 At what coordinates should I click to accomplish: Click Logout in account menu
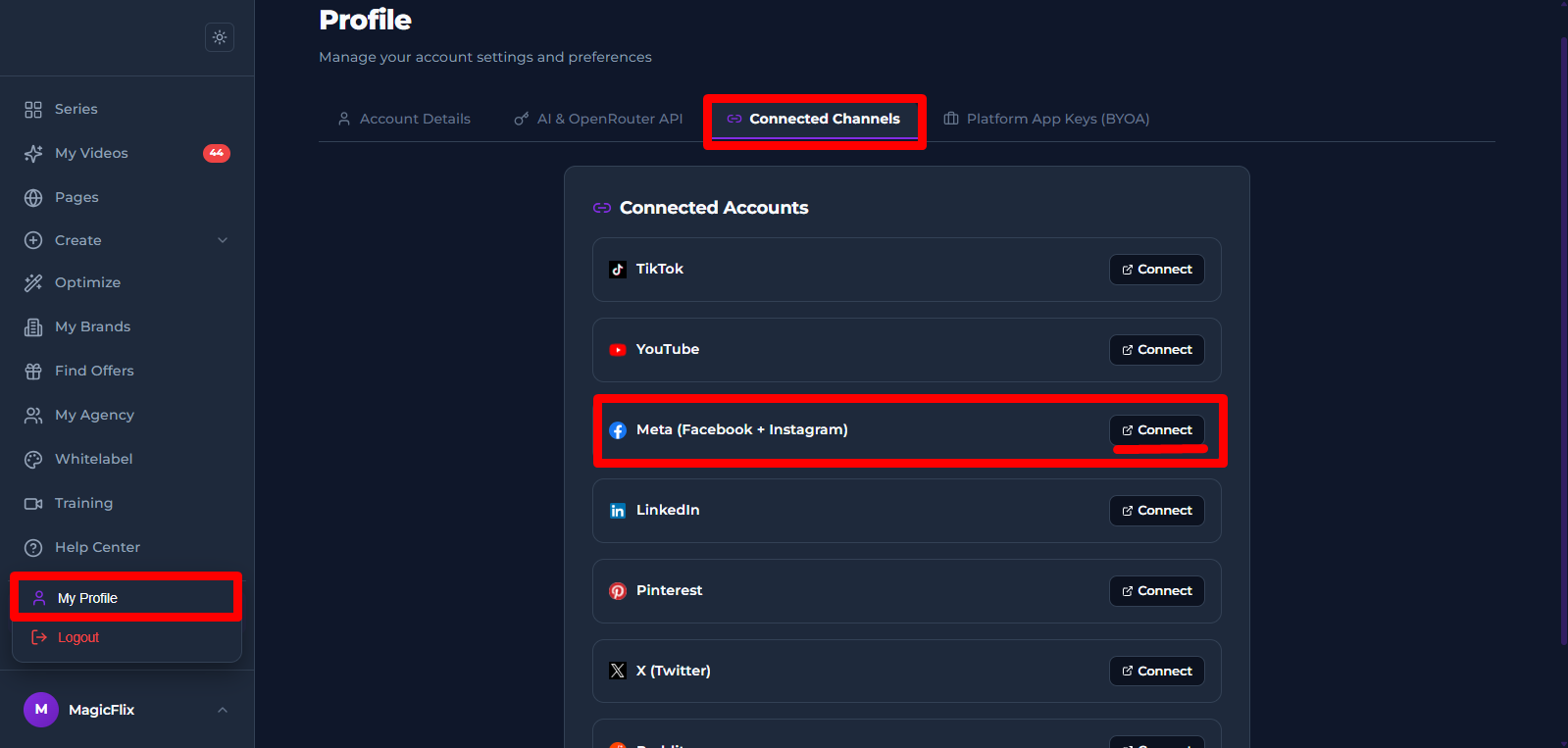point(126,637)
